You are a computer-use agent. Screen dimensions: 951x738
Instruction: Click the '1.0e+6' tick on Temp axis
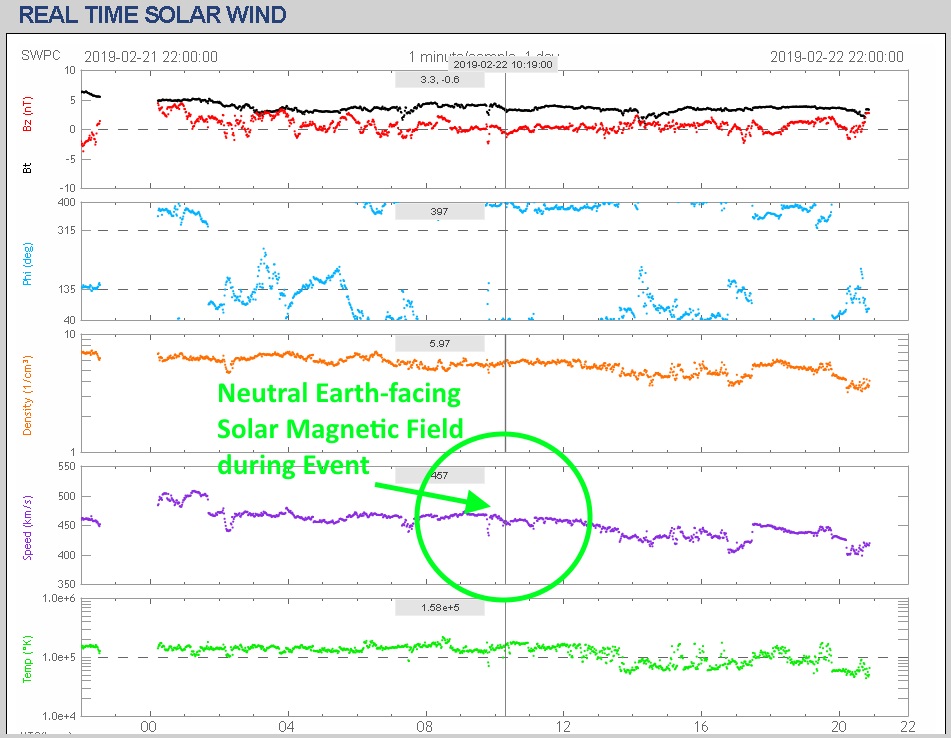(x=59, y=599)
